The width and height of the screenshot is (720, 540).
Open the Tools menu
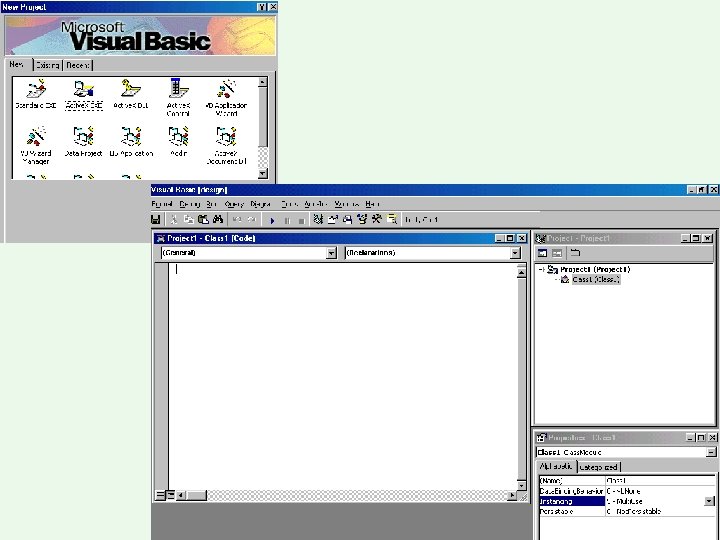(x=289, y=204)
